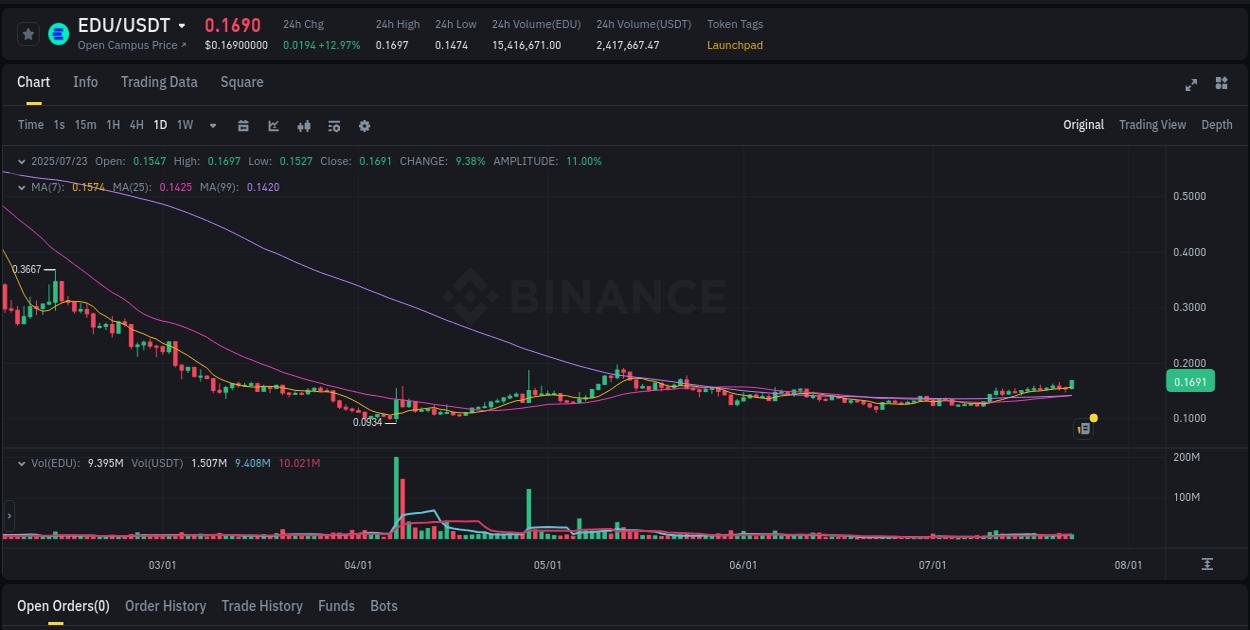The height and width of the screenshot is (630, 1250).
Task: Open chart settings gear
Action: coord(364,126)
